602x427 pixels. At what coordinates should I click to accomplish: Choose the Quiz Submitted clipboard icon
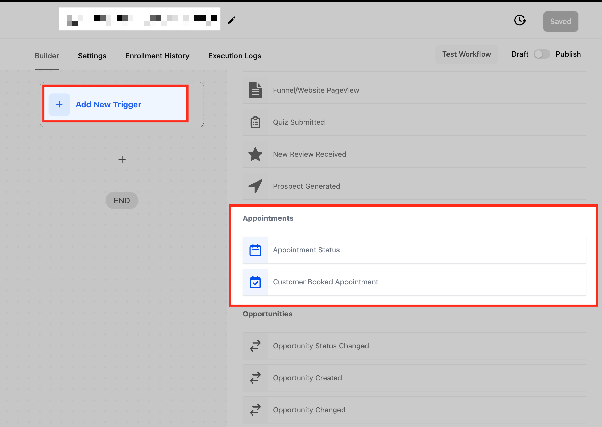255,122
